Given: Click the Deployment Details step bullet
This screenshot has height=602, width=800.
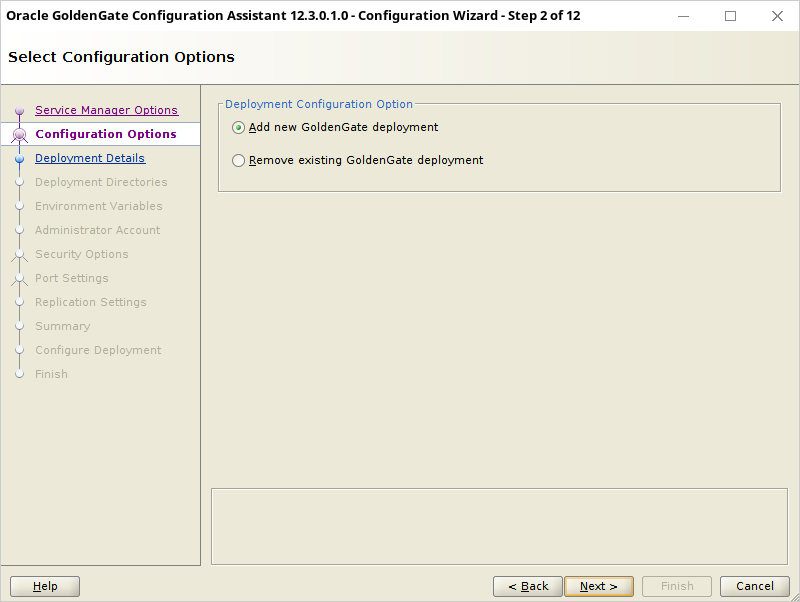Looking at the screenshot, I should [19, 159].
